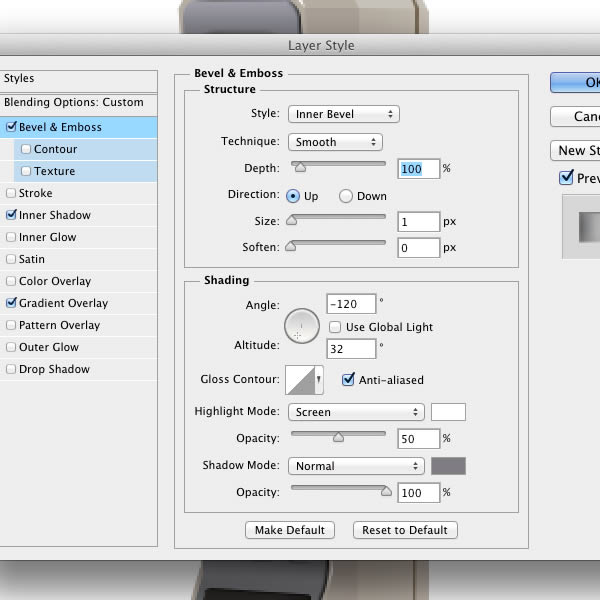Toggle the Bevel & Emboss checkbox
Image resolution: width=600 pixels, height=600 pixels.
tap(11, 127)
